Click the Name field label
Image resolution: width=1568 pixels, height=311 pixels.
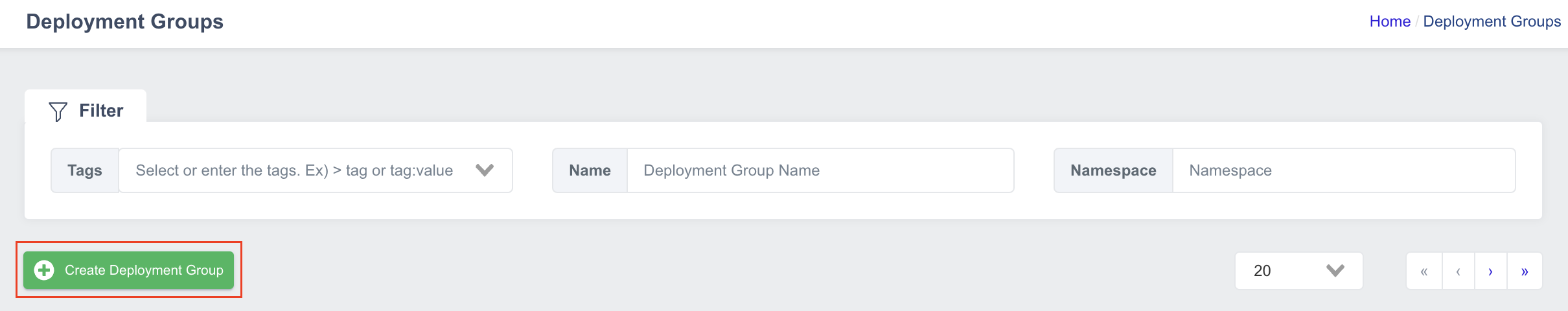click(x=590, y=170)
